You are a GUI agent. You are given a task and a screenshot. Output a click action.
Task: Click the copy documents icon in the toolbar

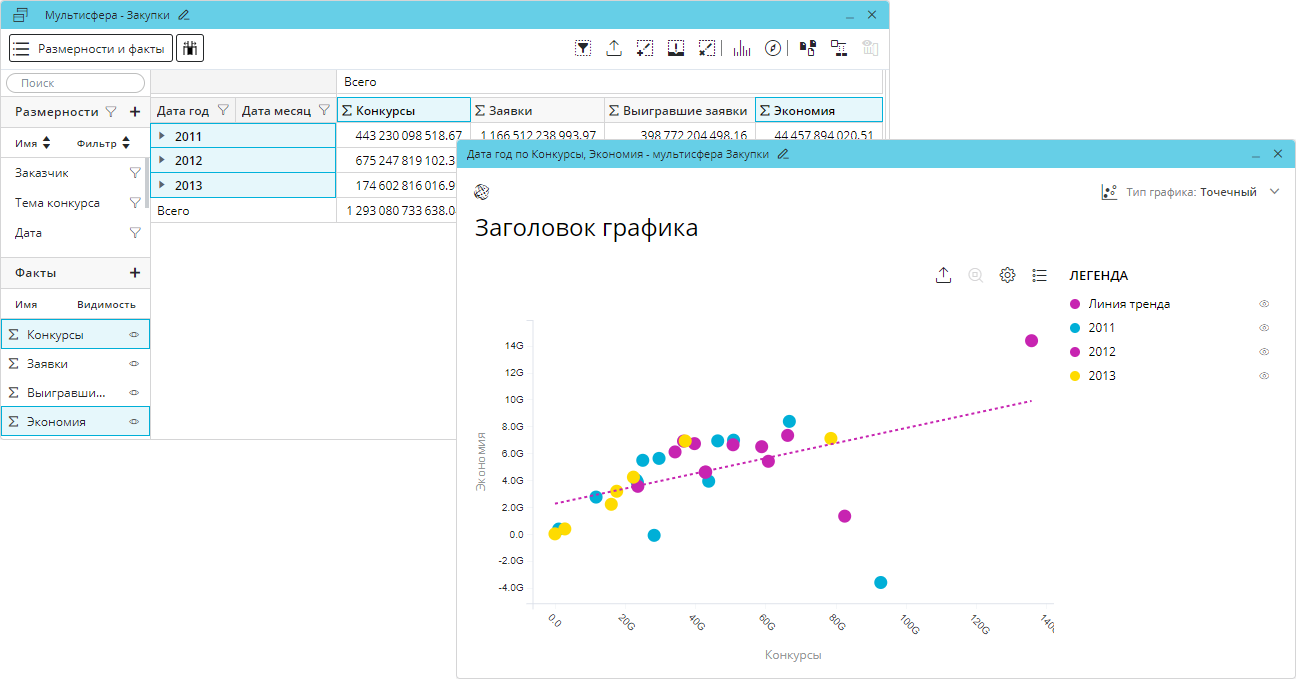(x=807, y=48)
